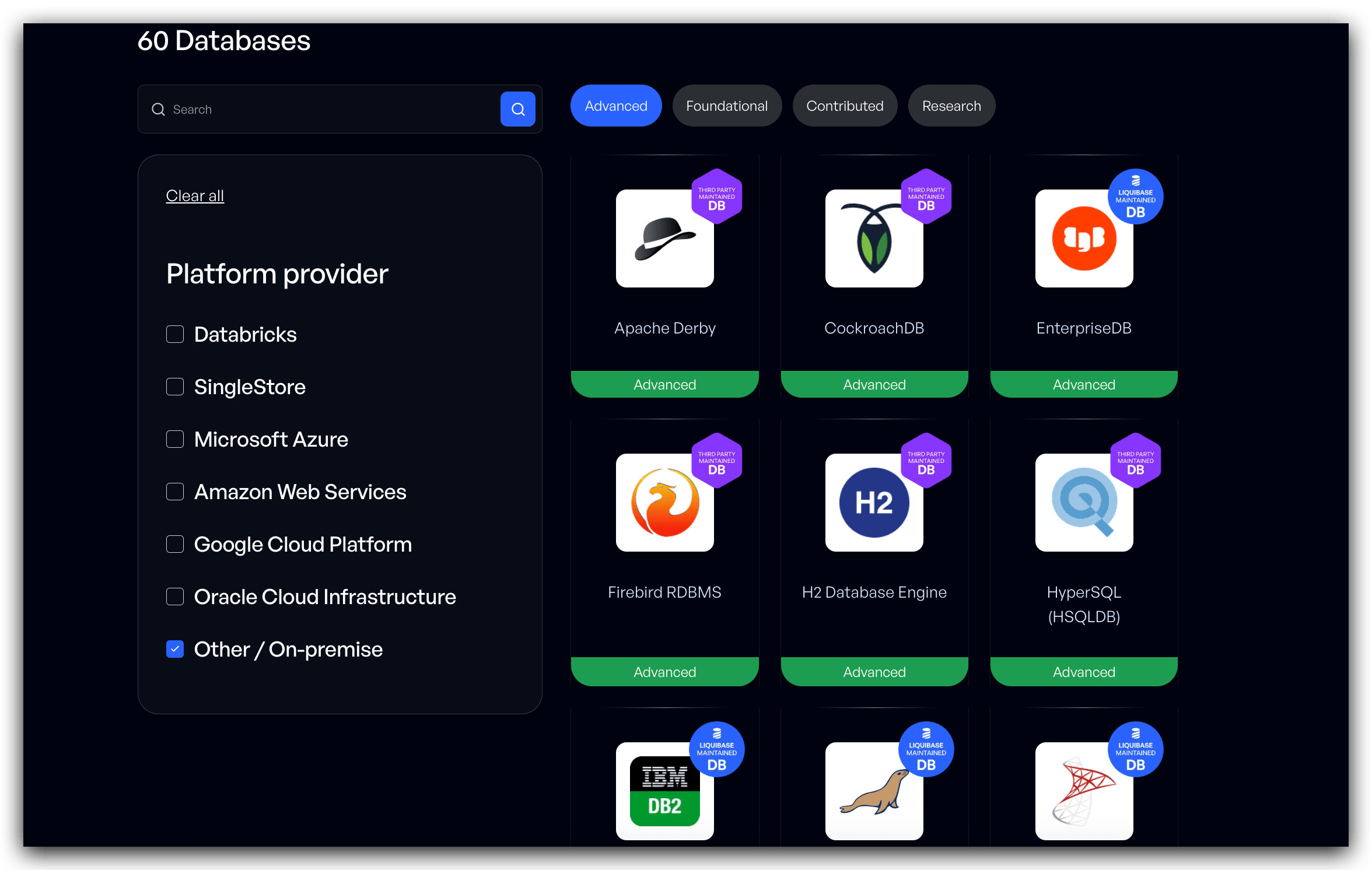1372x870 pixels.
Task: Select the Contributed filter tab
Action: click(x=845, y=106)
